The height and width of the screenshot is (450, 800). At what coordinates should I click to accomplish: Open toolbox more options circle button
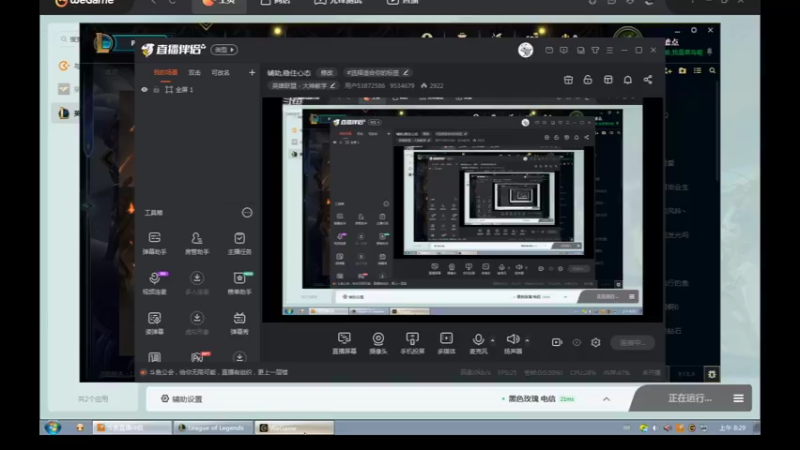tap(247, 212)
